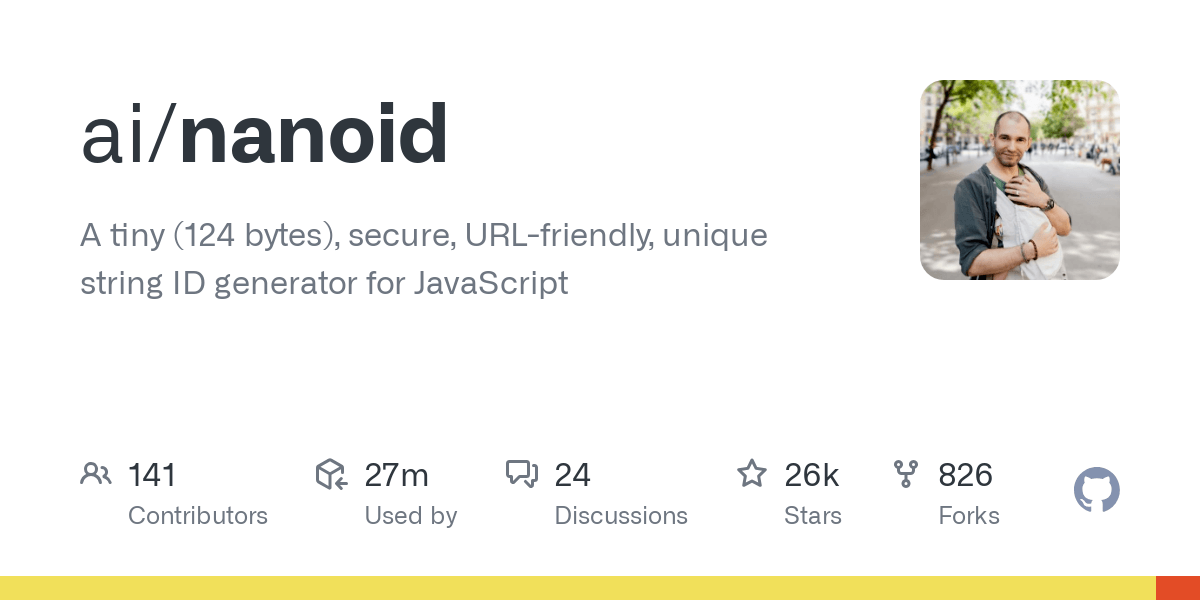The width and height of the screenshot is (1200, 600).
Task: Click the ai/nanoid repository title
Action: click(x=265, y=135)
